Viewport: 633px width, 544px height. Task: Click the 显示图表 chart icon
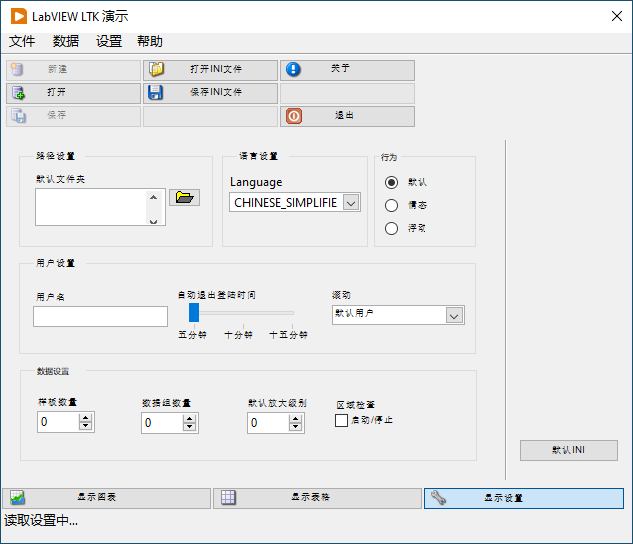pyautogui.click(x=17, y=498)
